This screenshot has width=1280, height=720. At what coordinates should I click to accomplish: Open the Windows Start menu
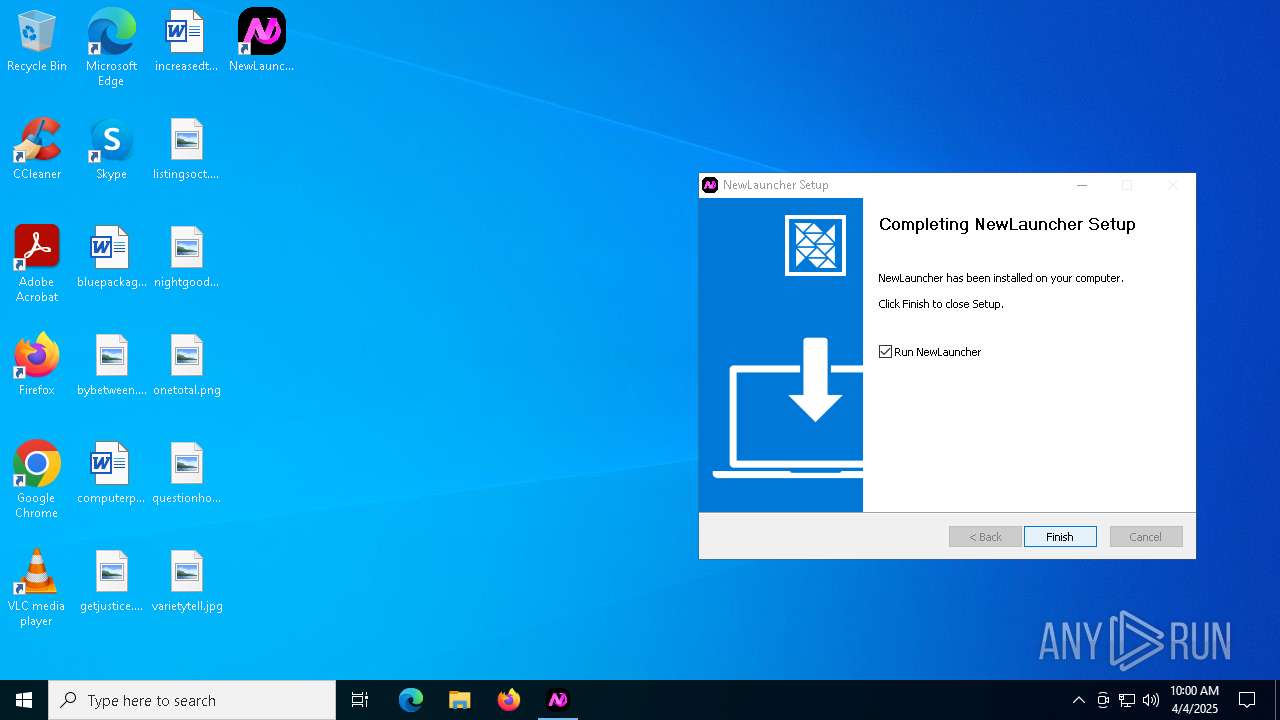tap(24, 700)
